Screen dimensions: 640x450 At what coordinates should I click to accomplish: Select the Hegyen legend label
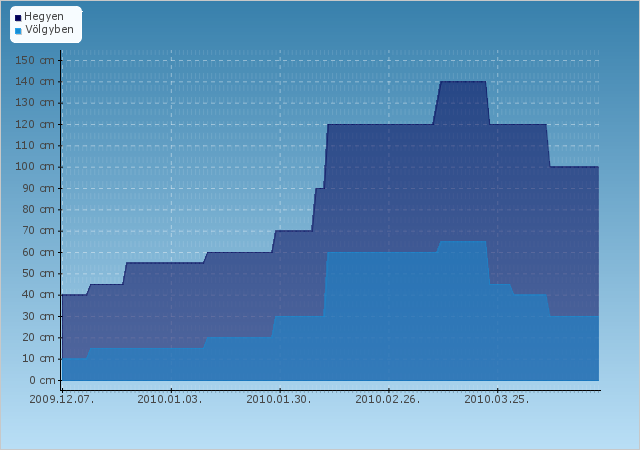44,17
